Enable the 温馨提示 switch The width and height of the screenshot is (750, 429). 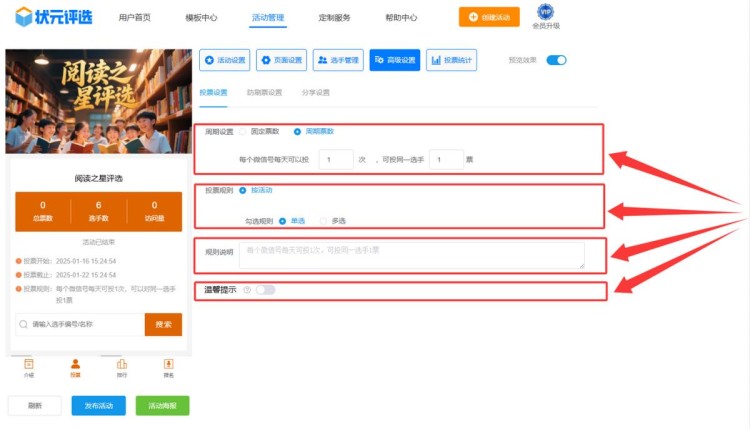point(265,290)
